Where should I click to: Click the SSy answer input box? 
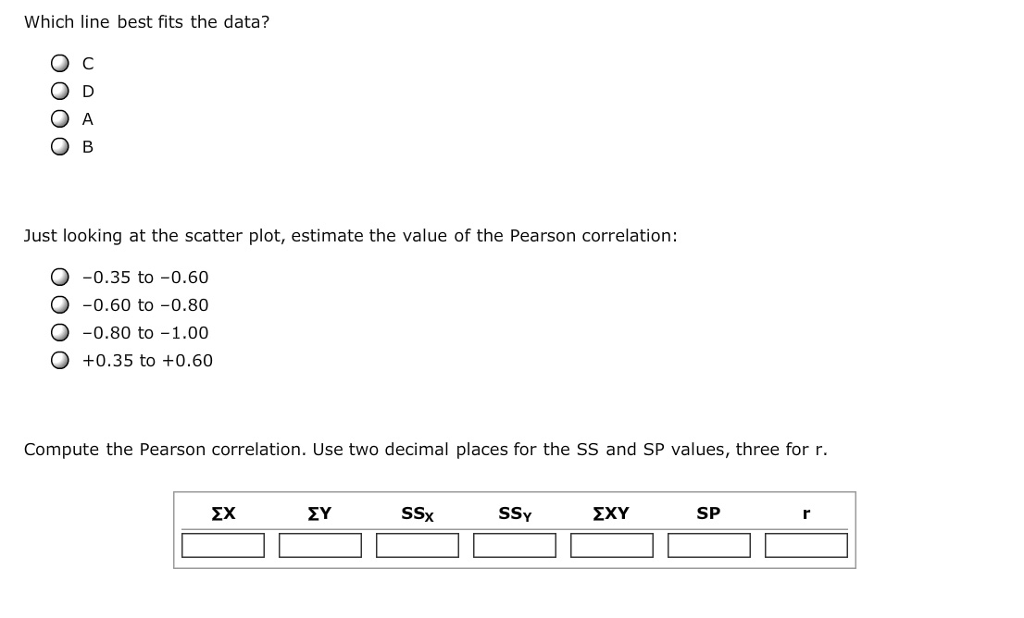(x=514, y=545)
